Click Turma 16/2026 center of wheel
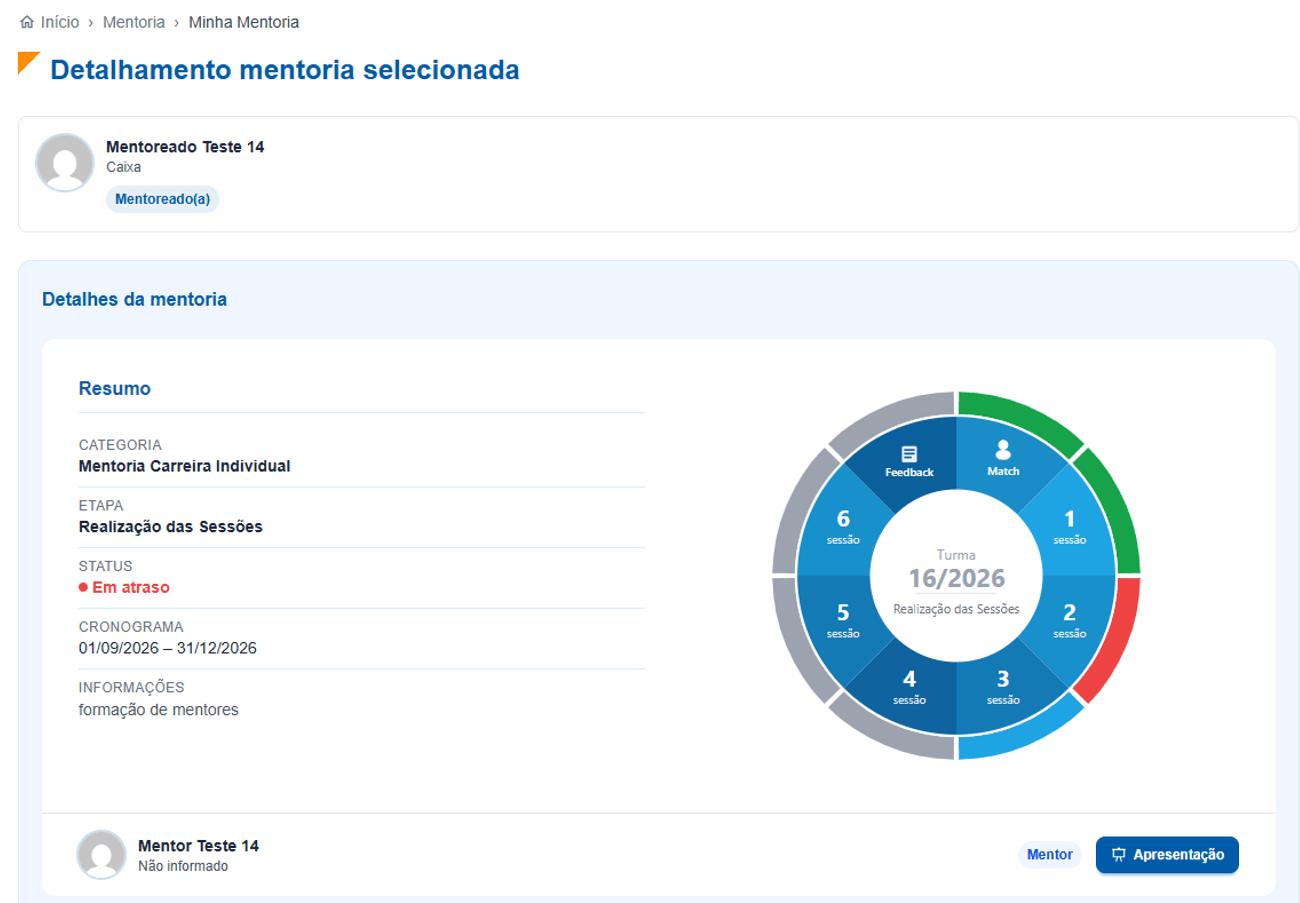 click(x=956, y=576)
